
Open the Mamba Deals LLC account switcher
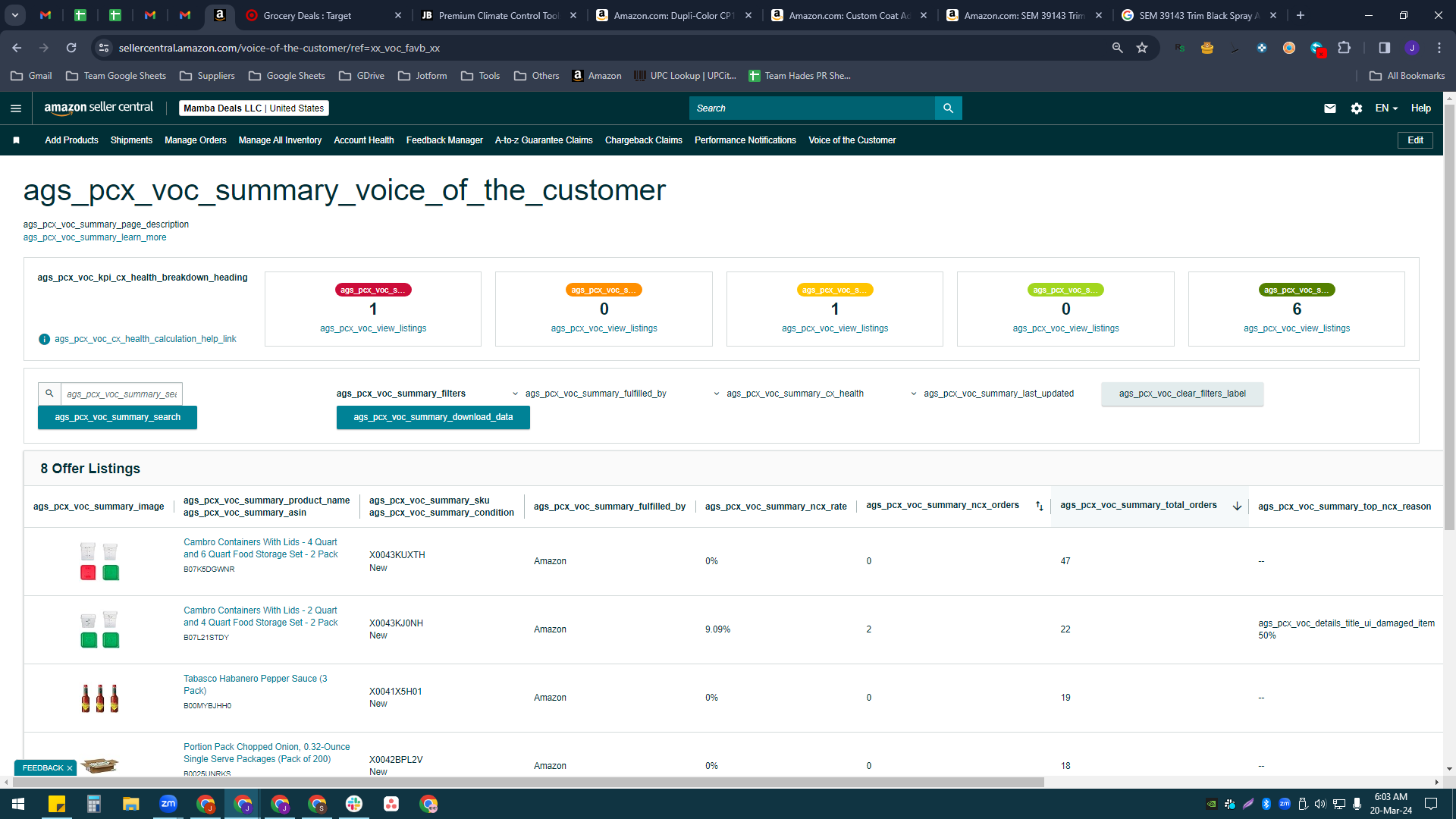254,108
